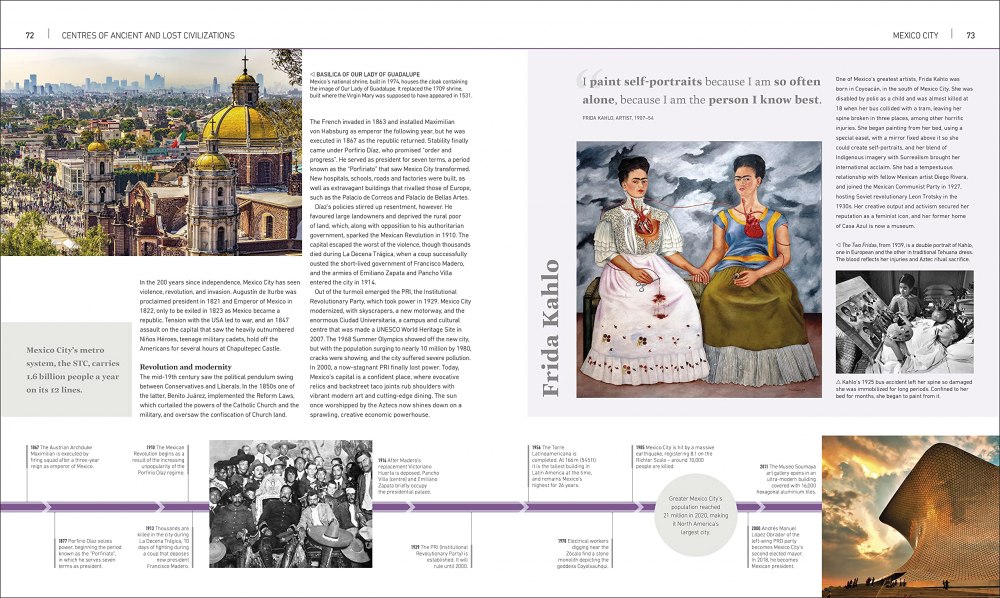Click the paragraph starting "The French invaded in 1863"
Image resolution: width=1000 pixels, height=598 pixels.
pyautogui.click(x=390, y=159)
